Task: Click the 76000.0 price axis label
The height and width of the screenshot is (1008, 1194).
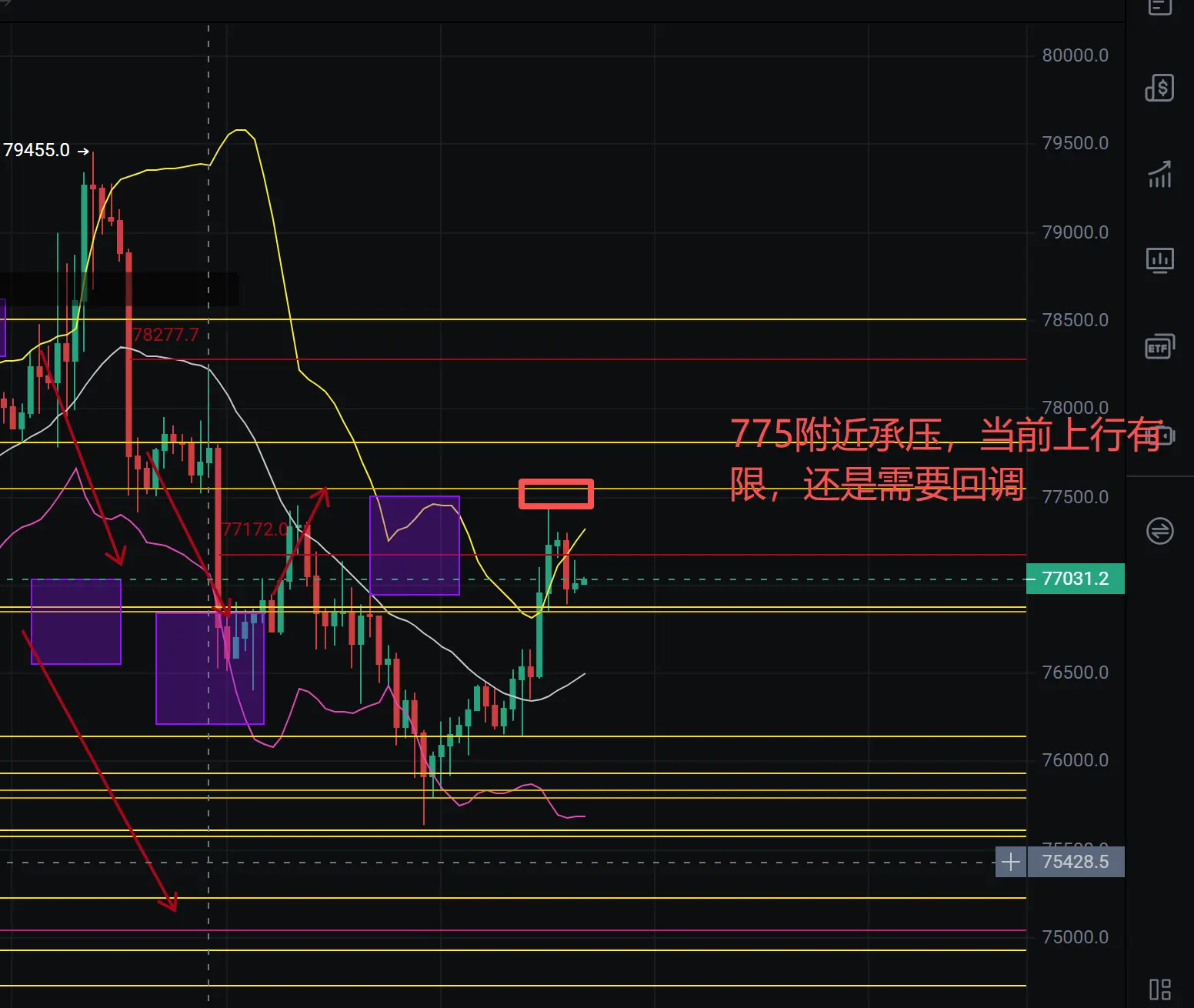Action: (1075, 760)
